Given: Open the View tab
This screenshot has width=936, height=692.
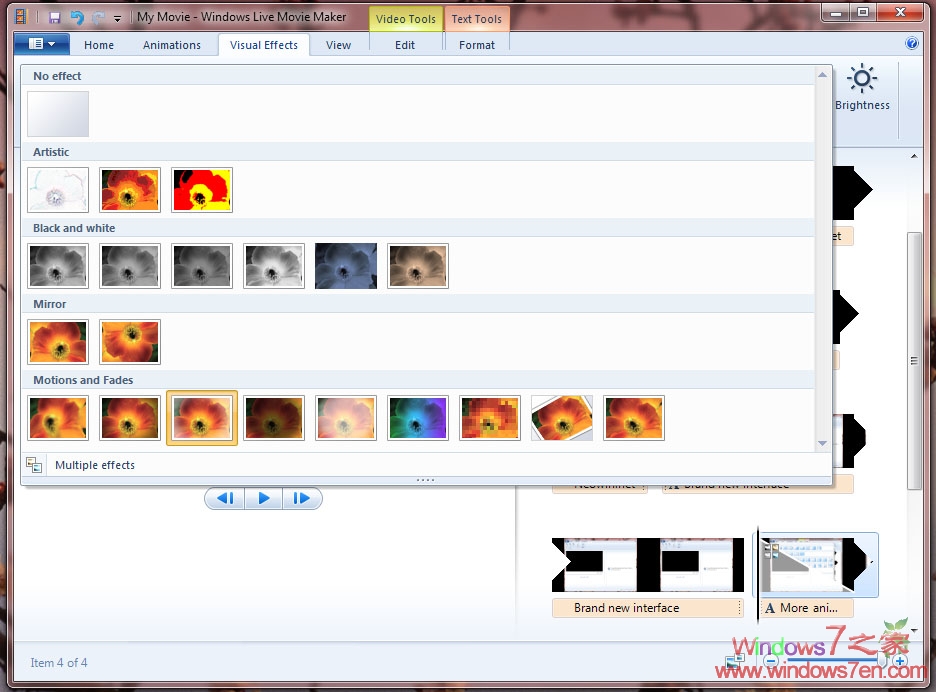Looking at the screenshot, I should pos(338,45).
